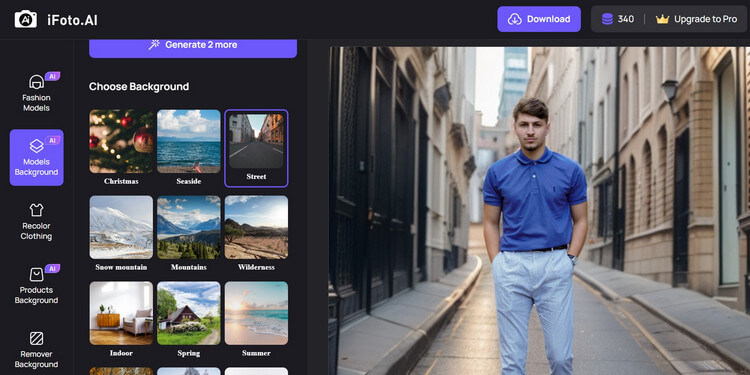750x375 pixels.
Task: Click the Summer label text
Action: point(256,353)
